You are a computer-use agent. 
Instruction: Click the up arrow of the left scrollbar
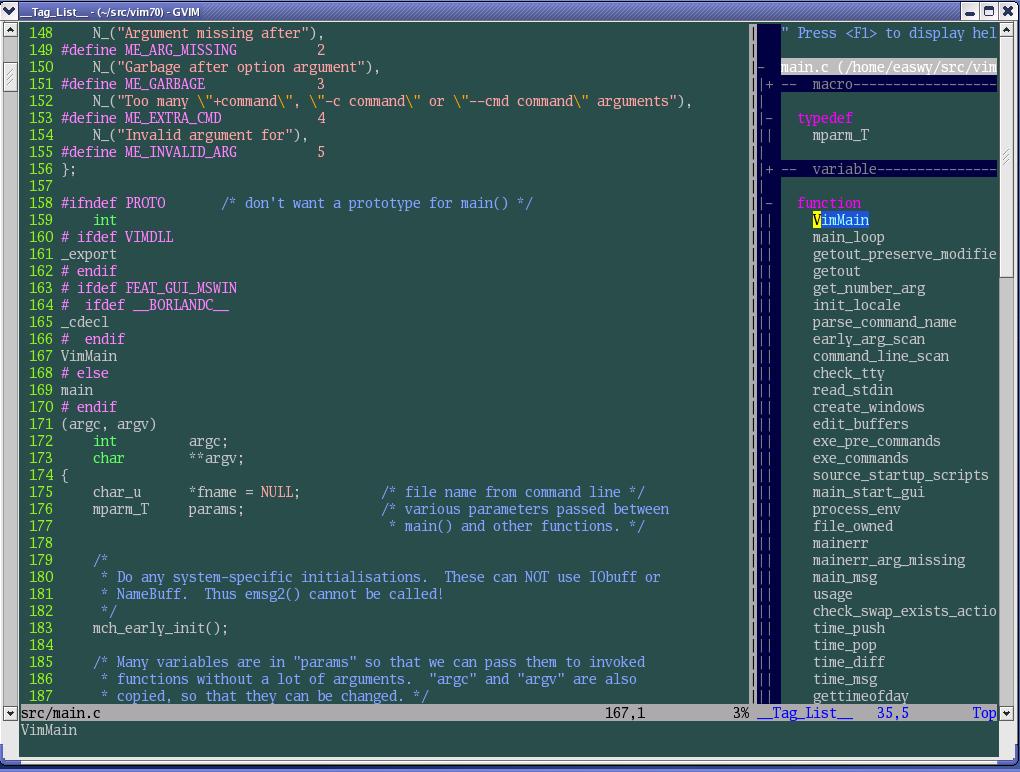tap(10, 30)
